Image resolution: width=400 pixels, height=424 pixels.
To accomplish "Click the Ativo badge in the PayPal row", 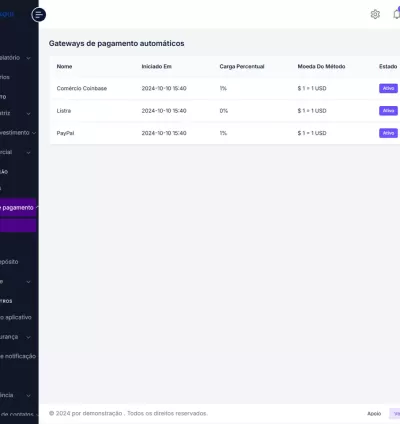I will (388, 133).
